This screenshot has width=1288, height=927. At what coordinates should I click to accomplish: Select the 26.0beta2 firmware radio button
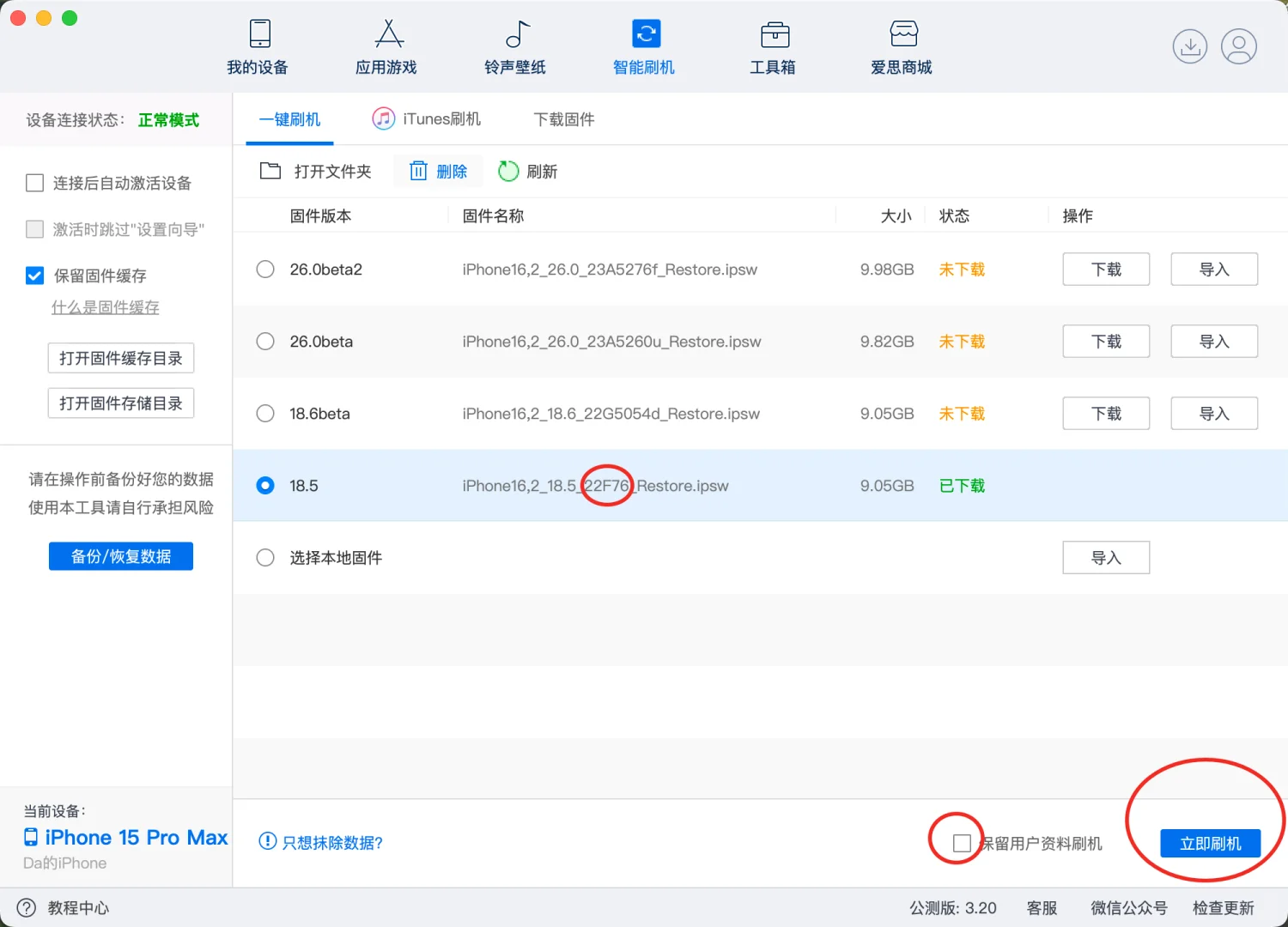pos(265,269)
